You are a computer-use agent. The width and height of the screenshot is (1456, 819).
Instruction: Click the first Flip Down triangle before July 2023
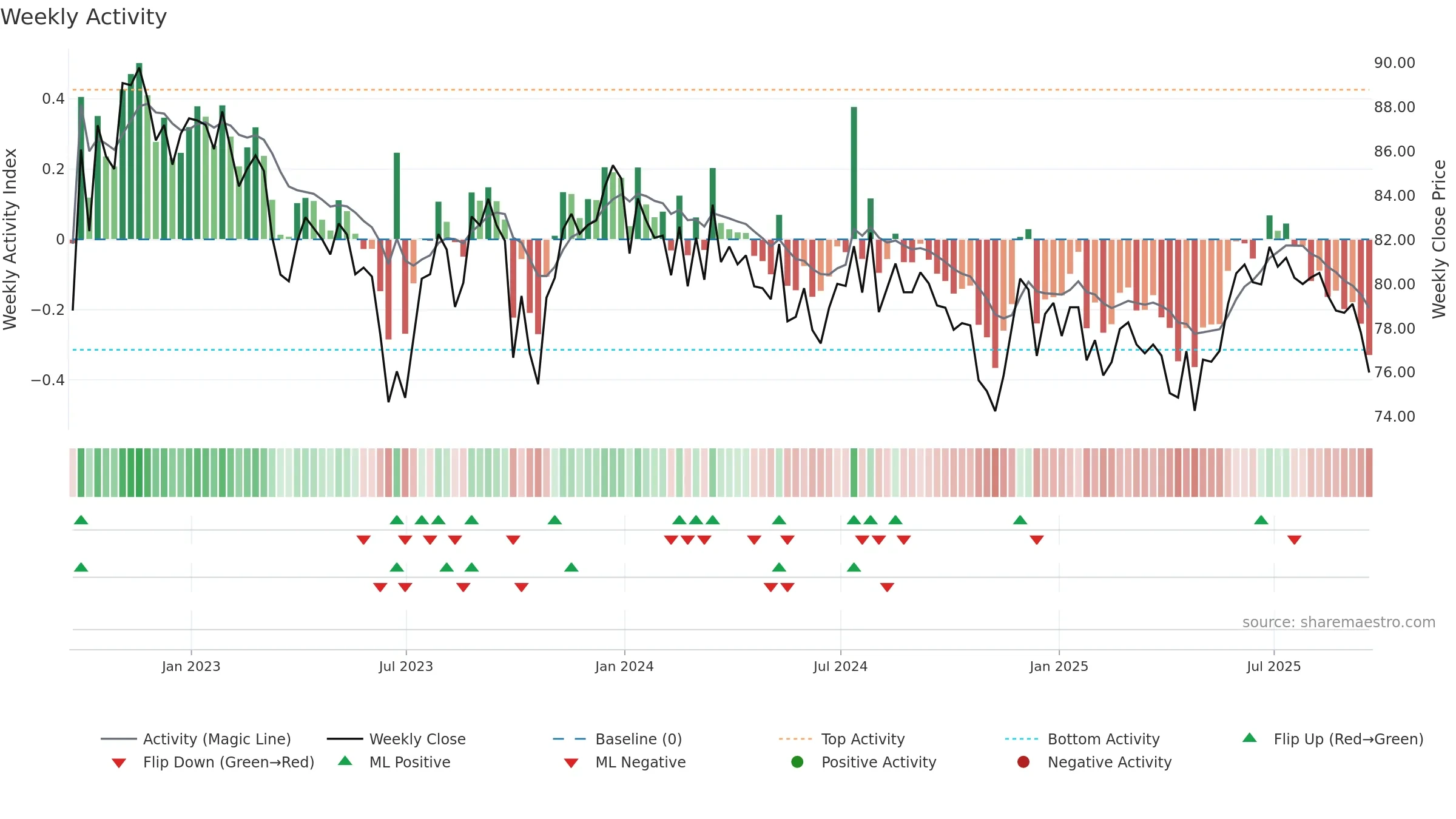pos(363,540)
